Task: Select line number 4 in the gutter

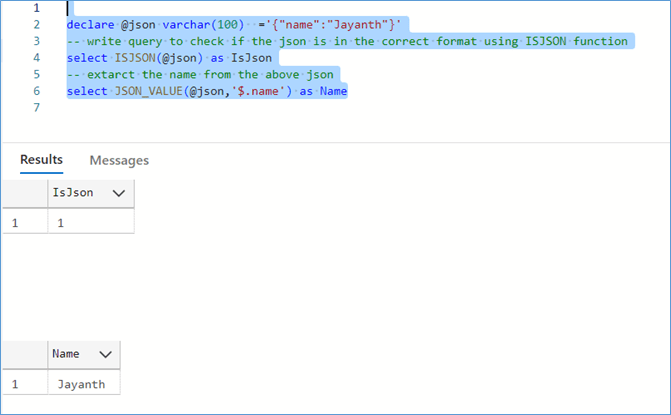Action: [x=36, y=58]
